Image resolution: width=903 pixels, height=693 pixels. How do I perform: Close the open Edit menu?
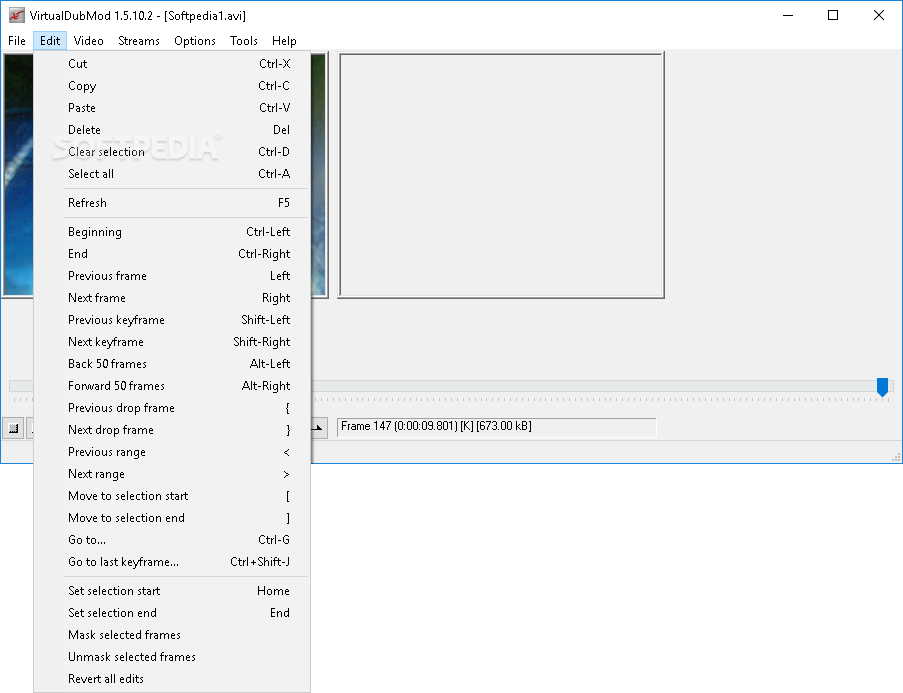coord(50,41)
